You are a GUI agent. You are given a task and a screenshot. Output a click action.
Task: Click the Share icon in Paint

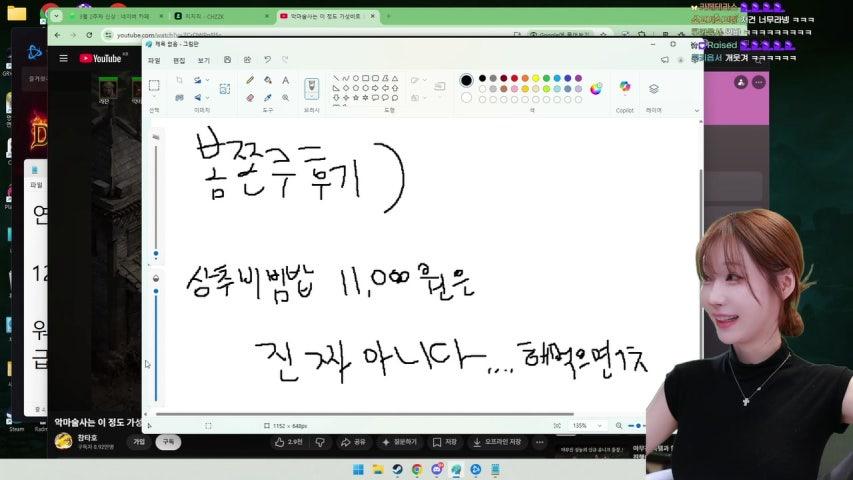pos(247,60)
